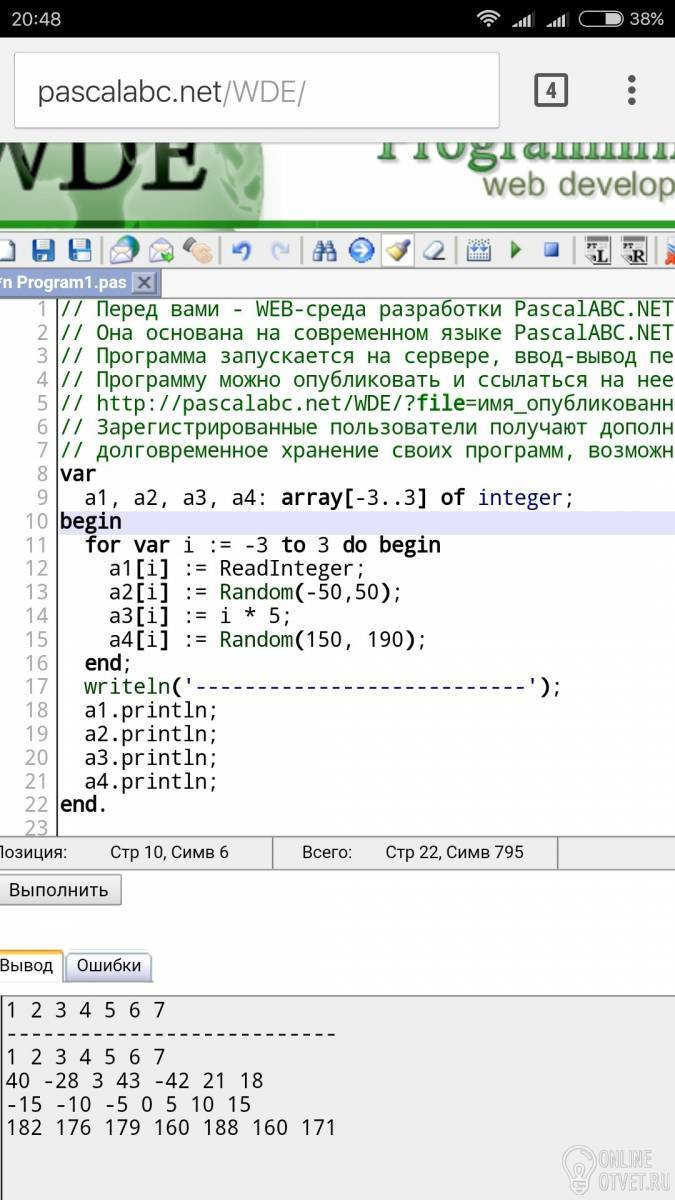Click the blue Stop program square
Image resolution: width=675 pixels, height=1200 pixels.
coord(551,250)
